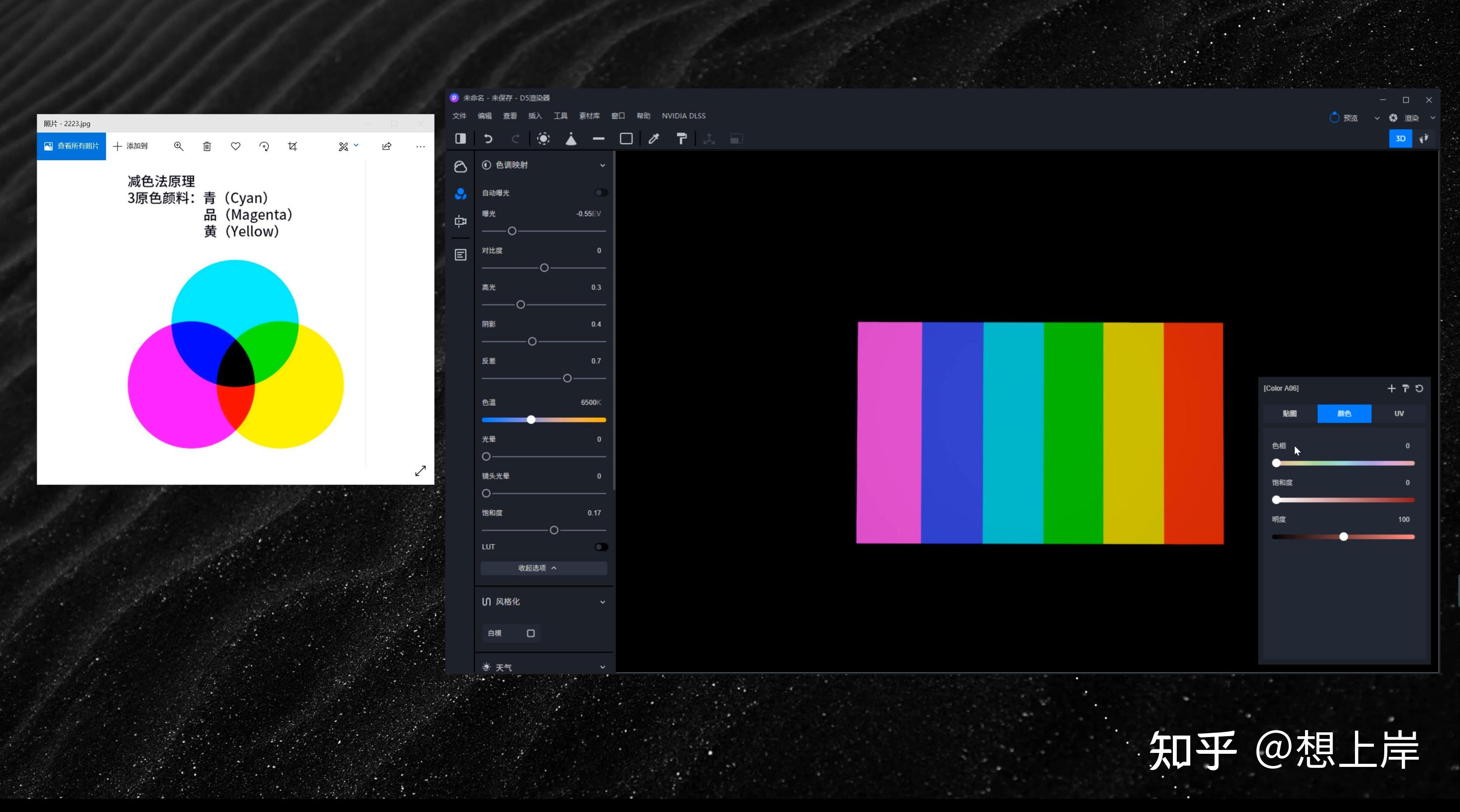The width and height of the screenshot is (1460, 812).
Task: Select the paint roller tool in toolbar
Action: coord(682,139)
